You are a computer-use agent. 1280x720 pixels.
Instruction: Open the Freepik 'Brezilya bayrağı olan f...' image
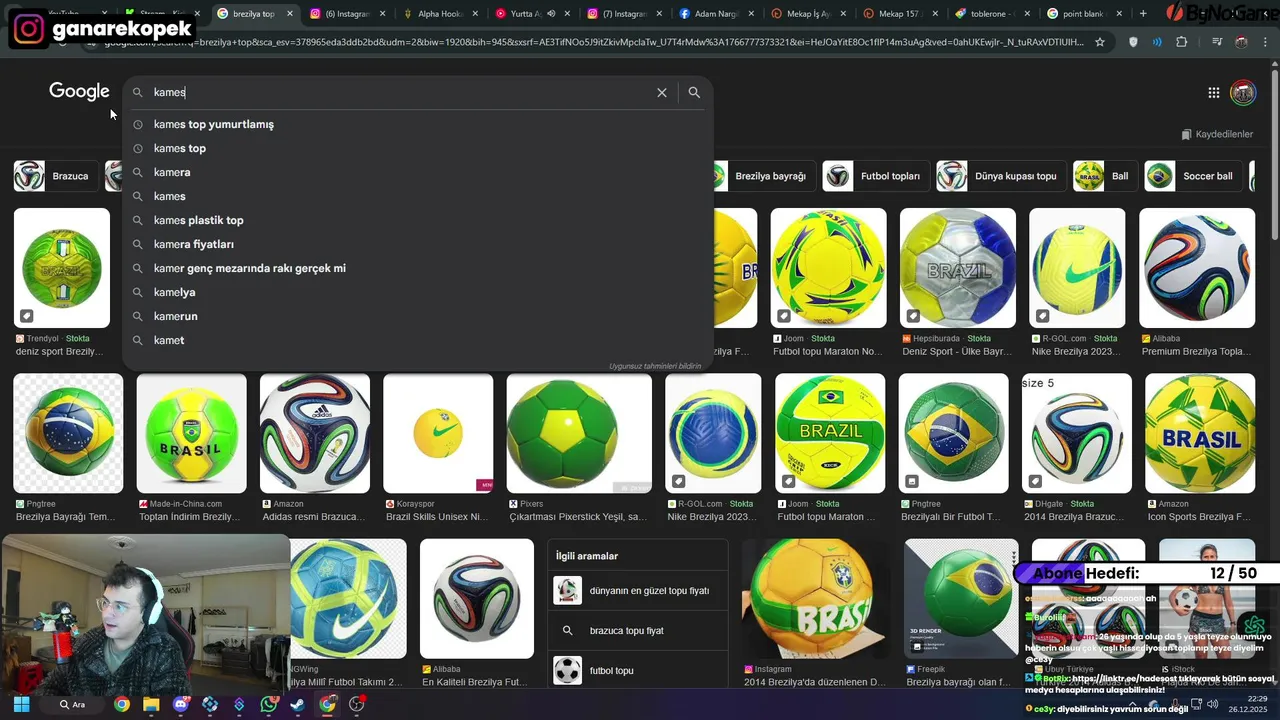(961, 599)
